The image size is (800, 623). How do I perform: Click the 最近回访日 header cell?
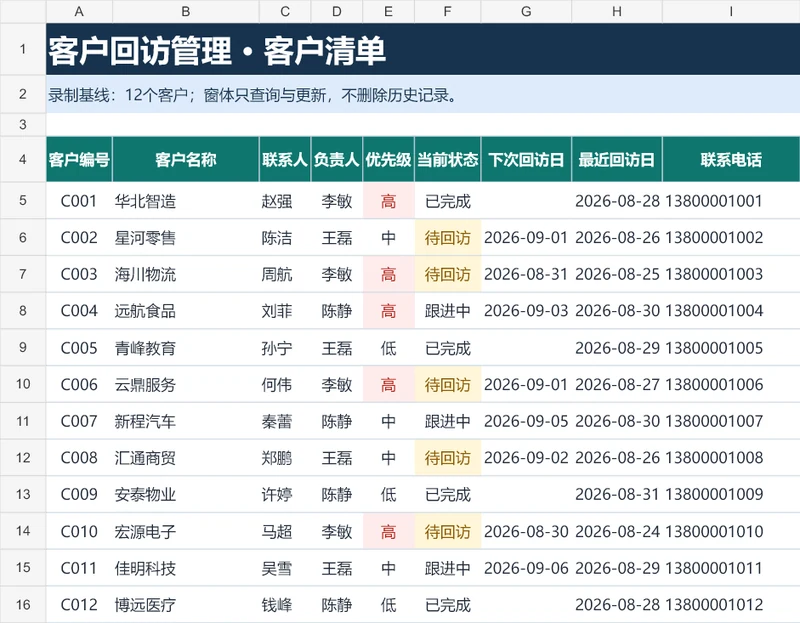coord(617,159)
